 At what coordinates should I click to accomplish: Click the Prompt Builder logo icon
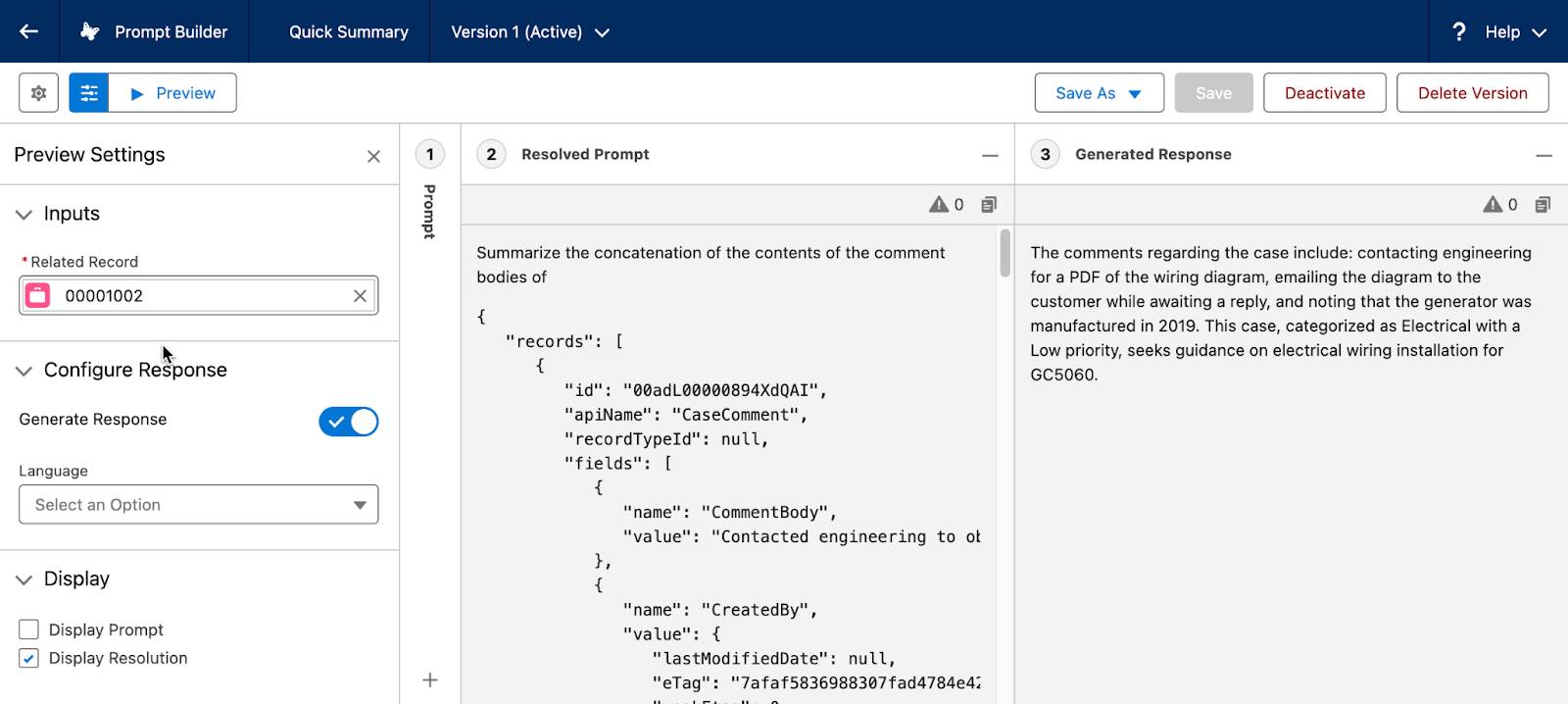[89, 31]
